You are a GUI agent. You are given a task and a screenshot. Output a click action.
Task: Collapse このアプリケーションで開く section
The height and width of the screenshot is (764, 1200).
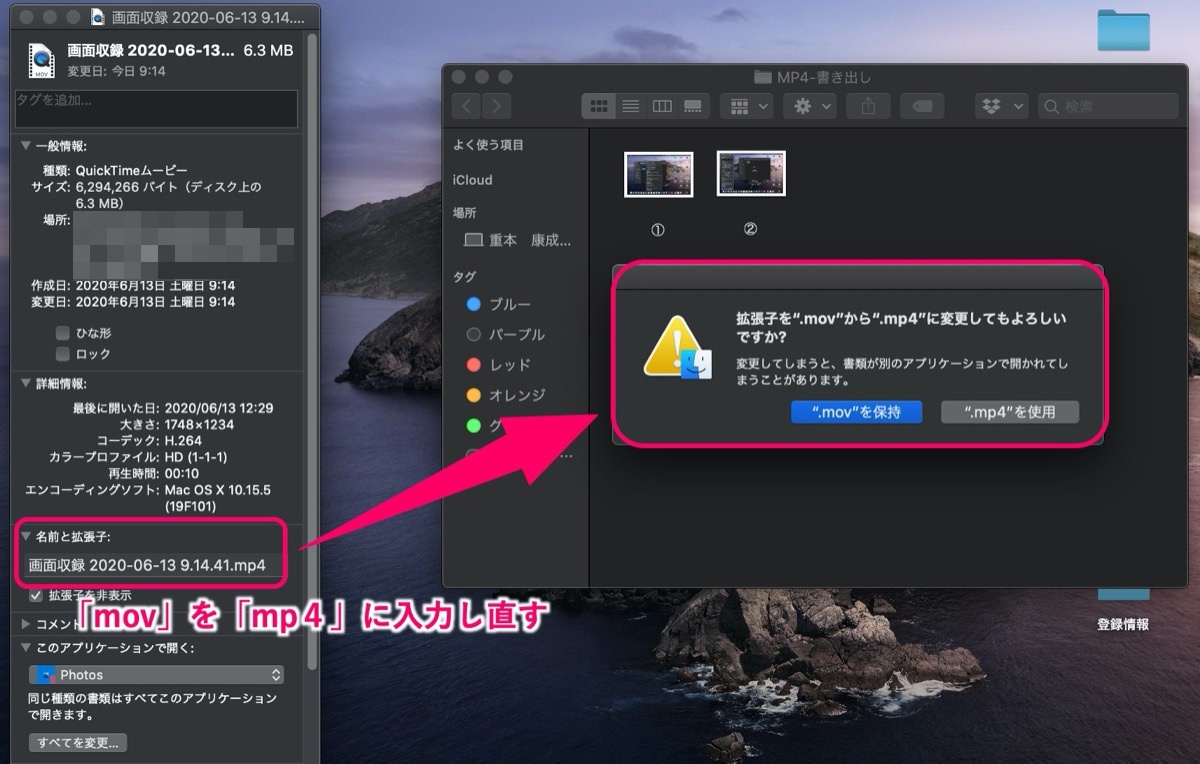pos(26,648)
